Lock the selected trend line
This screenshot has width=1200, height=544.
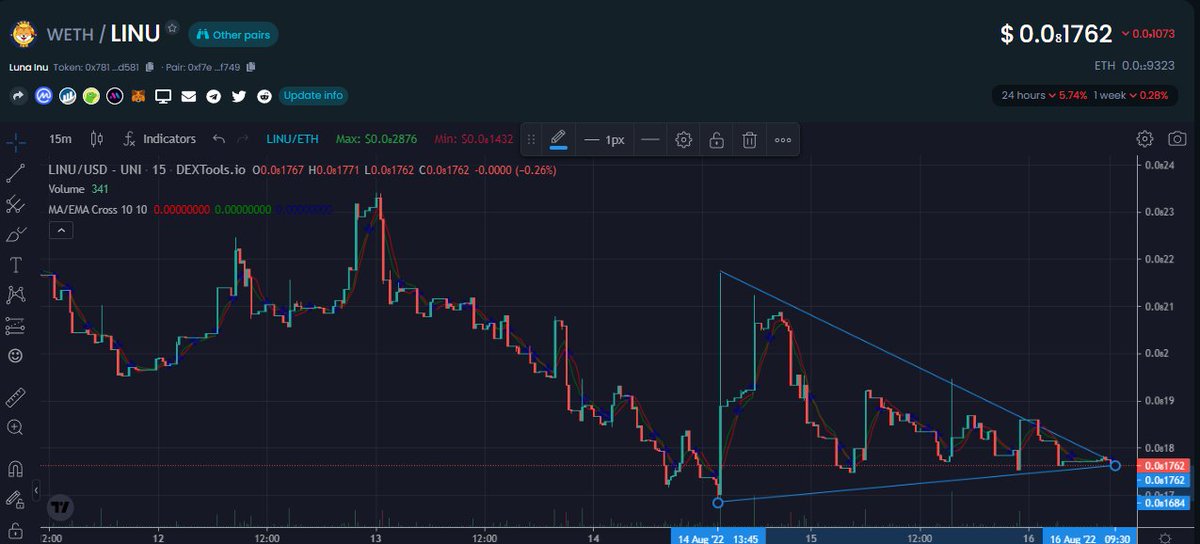pyautogui.click(x=716, y=140)
